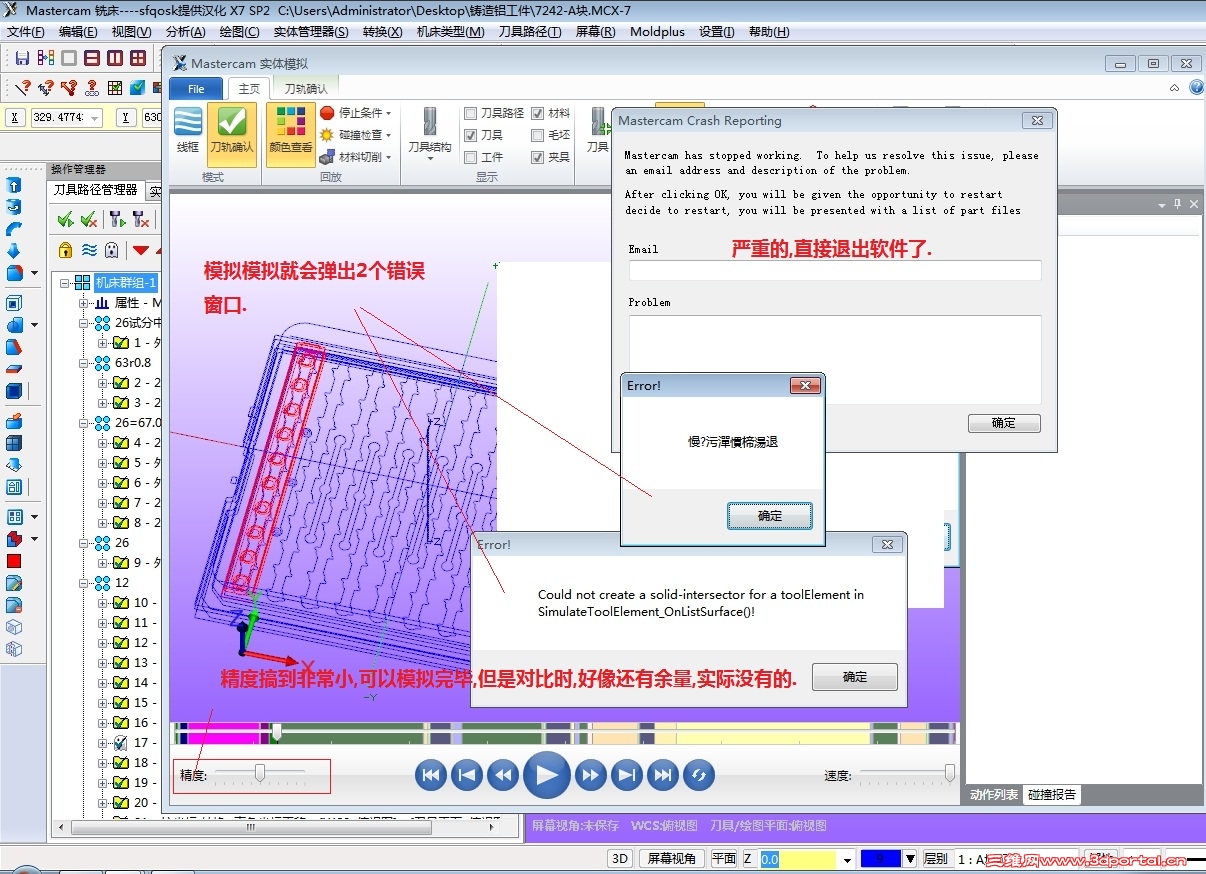Viewport: 1206px width, 874px height.
Task: Activate the 刀轨确认 verify mode button
Action: pos(232,134)
